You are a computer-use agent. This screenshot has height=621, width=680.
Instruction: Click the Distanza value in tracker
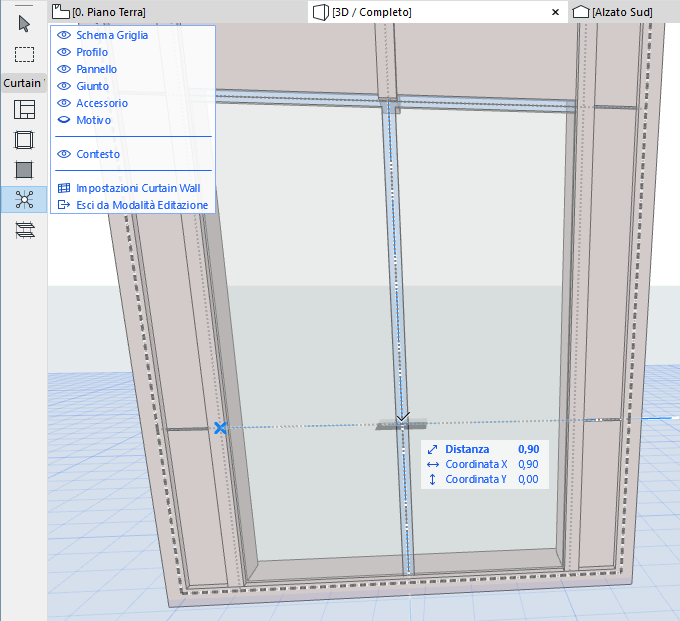528,450
